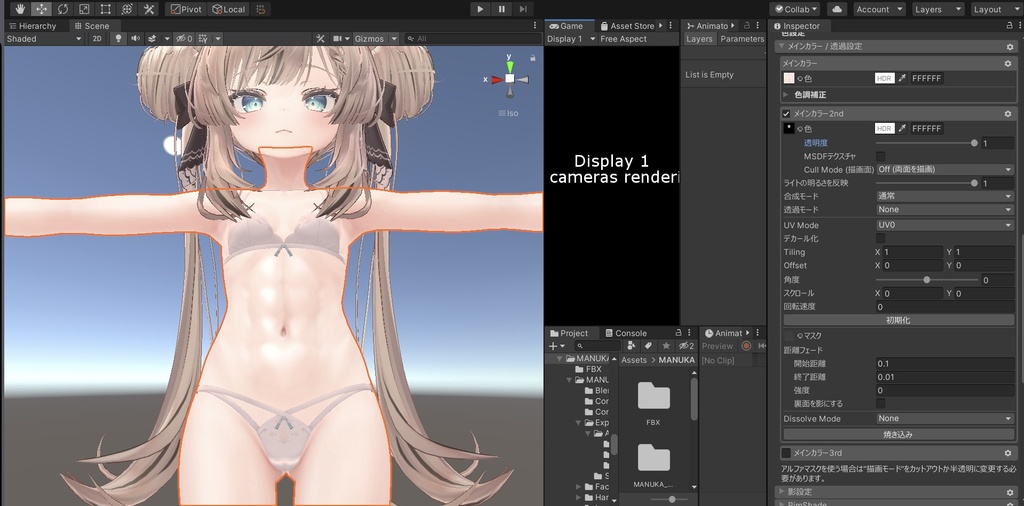Open the Dissolve Mode dropdown
The width and height of the screenshot is (1024, 506).
945,419
